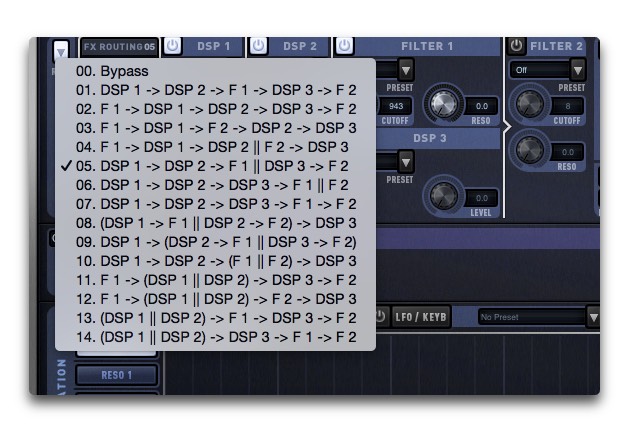Open the FX Routing dropdown arrow
Viewport: 629px width, 431px height.
click(61, 51)
